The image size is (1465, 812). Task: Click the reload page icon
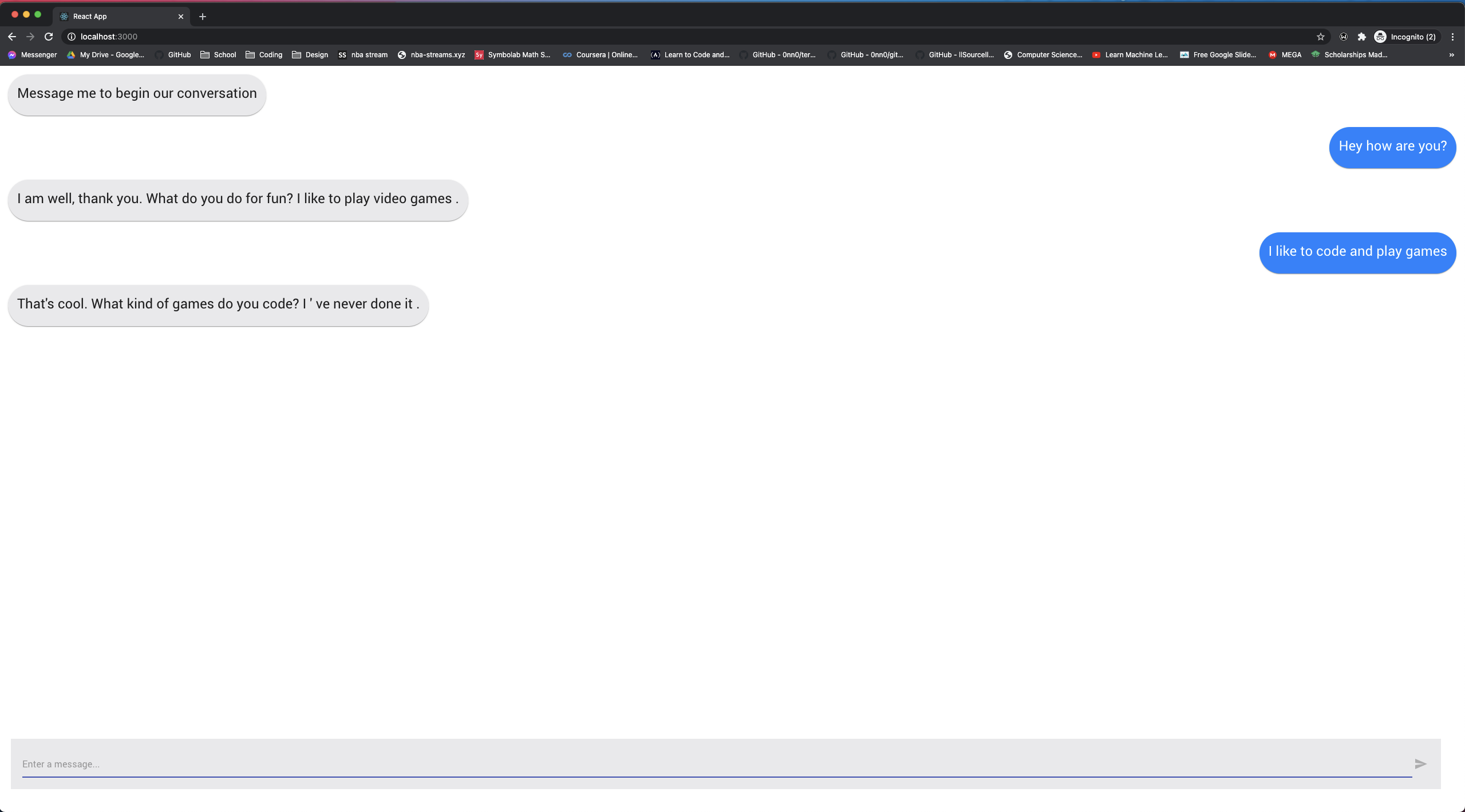[49, 36]
